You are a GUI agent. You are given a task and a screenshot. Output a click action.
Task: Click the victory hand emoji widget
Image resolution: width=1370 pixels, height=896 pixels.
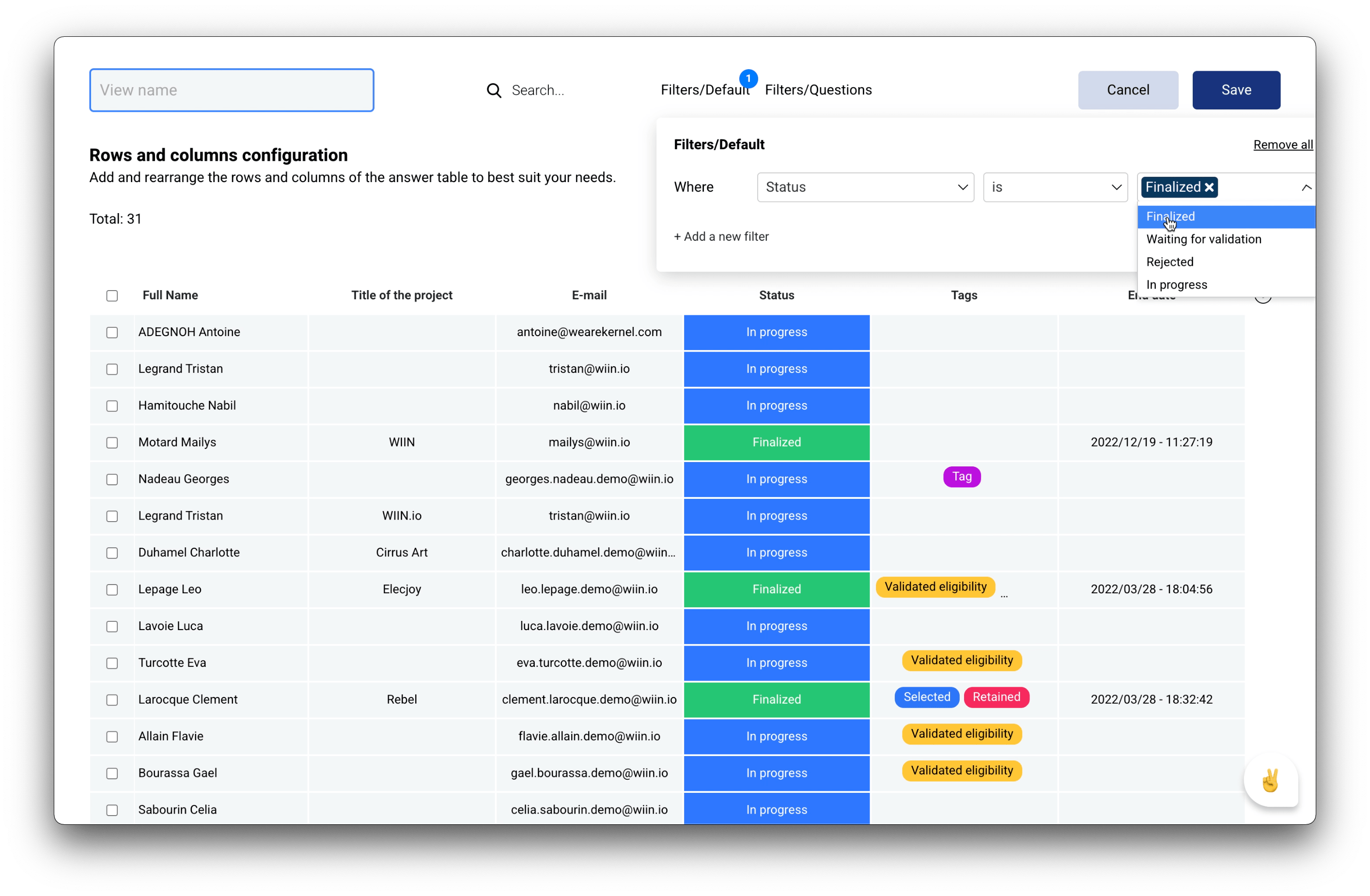(1270, 781)
